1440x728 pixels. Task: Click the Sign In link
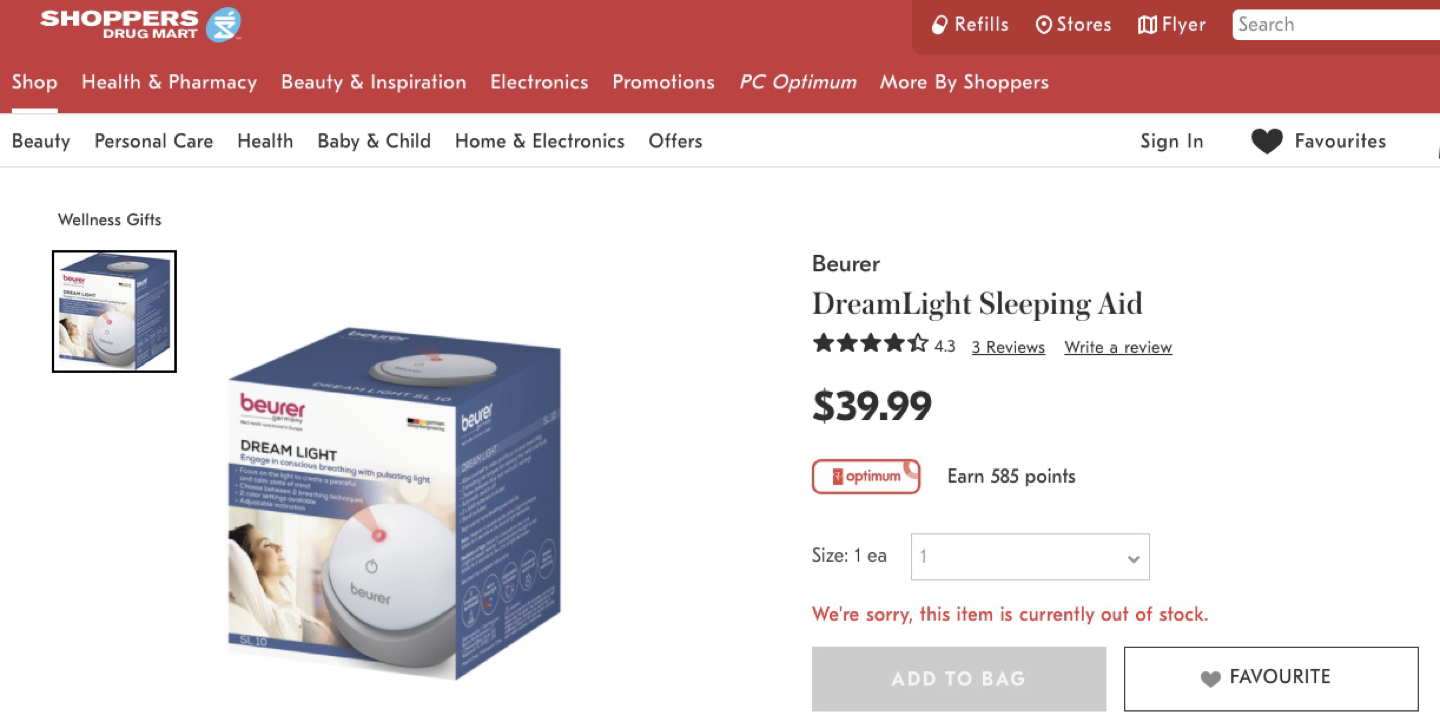coord(1172,141)
